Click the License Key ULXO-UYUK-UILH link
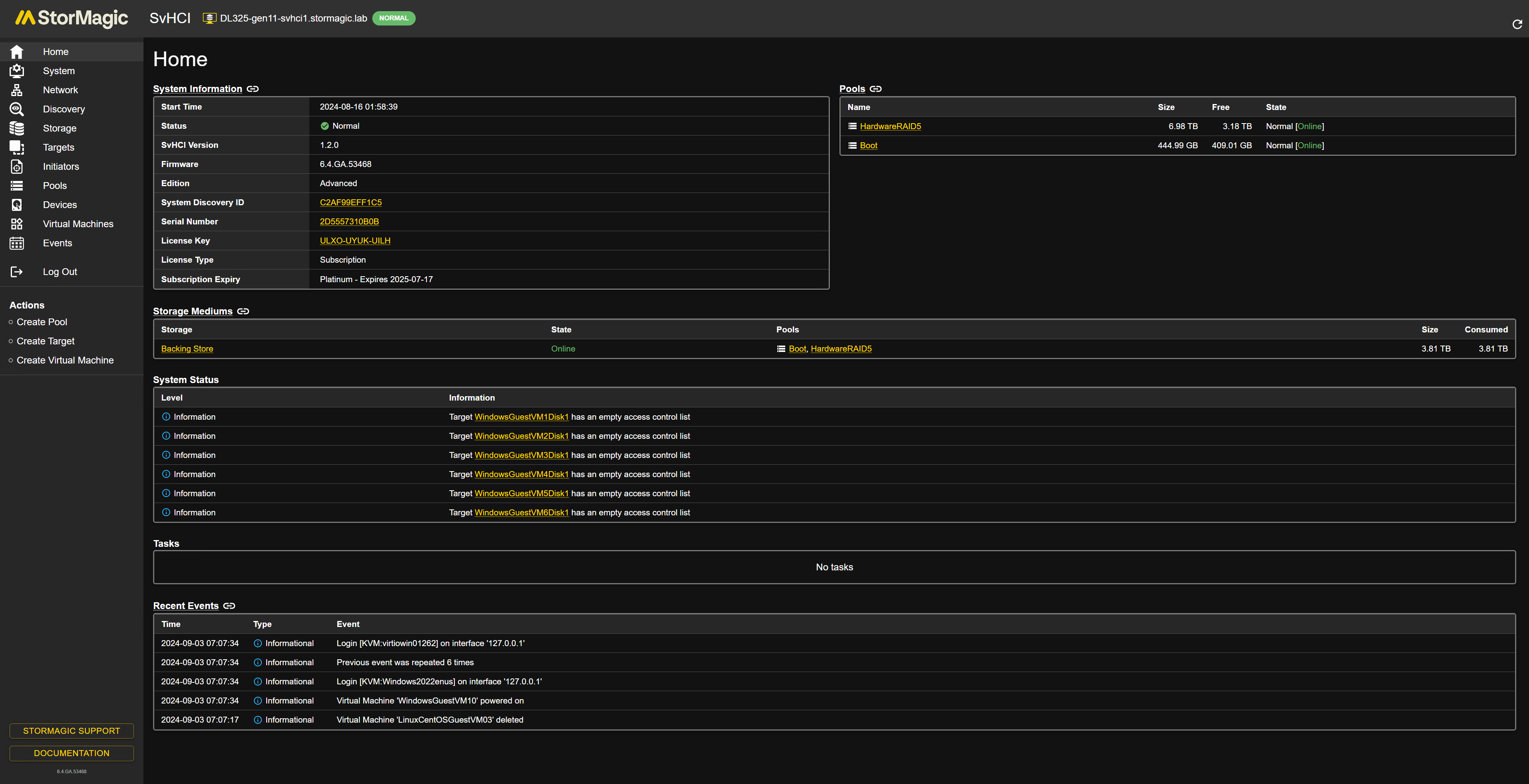This screenshot has height=784, width=1529. pos(355,241)
